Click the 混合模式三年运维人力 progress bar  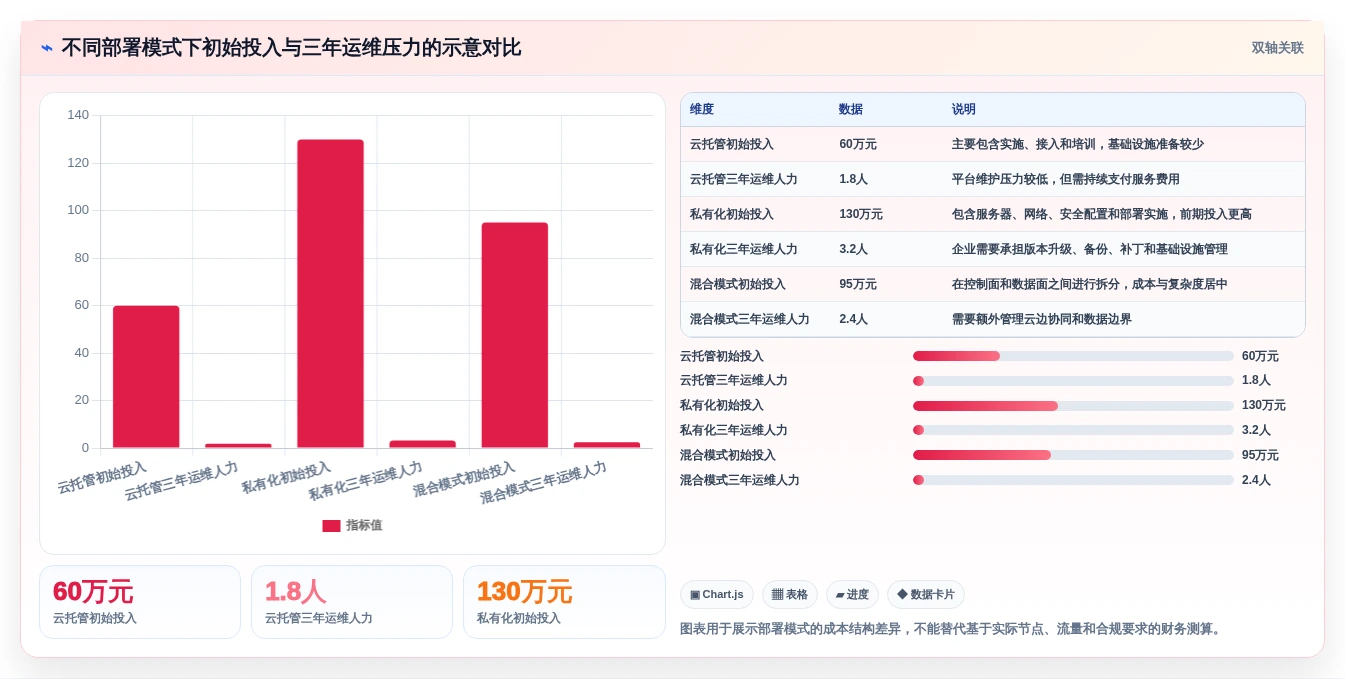1073,480
